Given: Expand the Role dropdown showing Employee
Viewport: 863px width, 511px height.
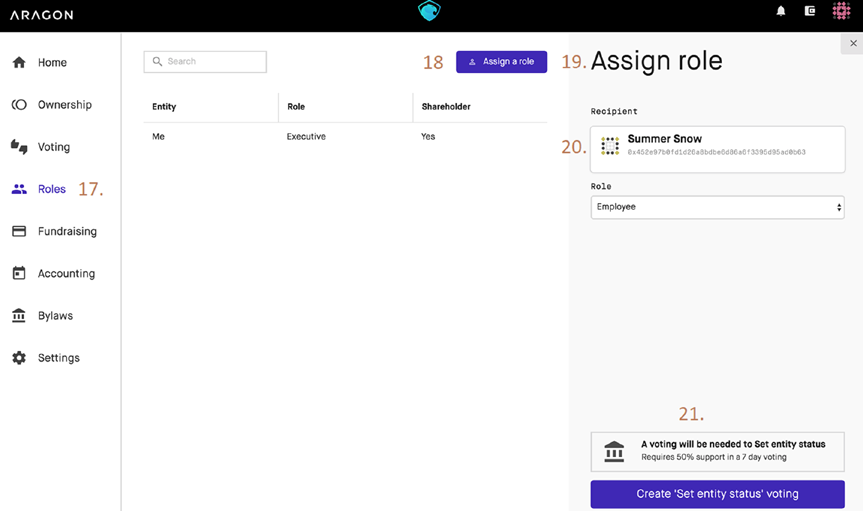Looking at the screenshot, I should point(717,207).
